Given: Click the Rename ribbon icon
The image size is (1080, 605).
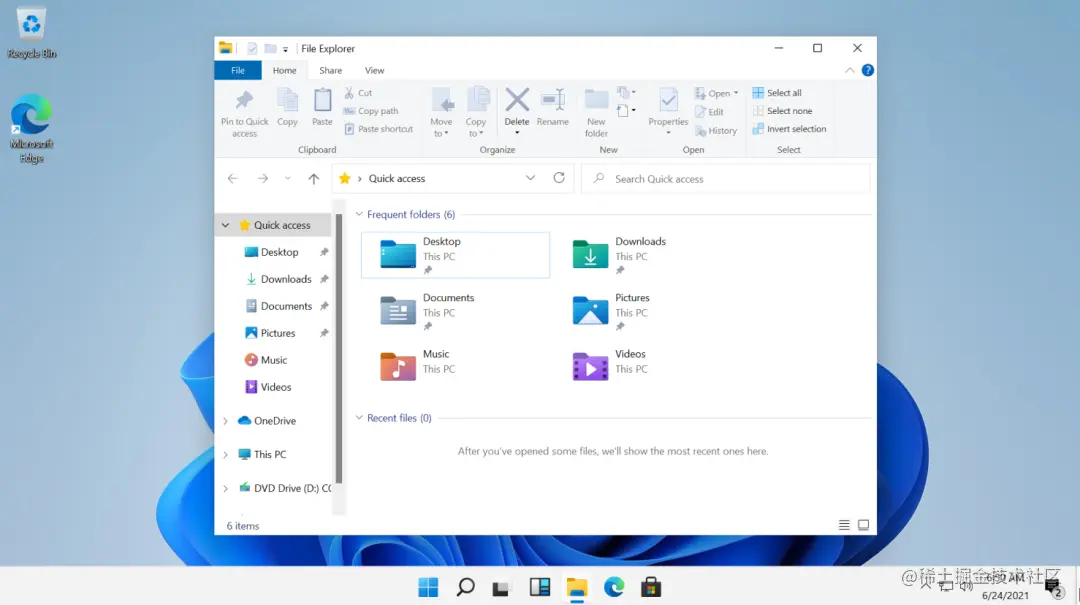Looking at the screenshot, I should click(x=552, y=100).
